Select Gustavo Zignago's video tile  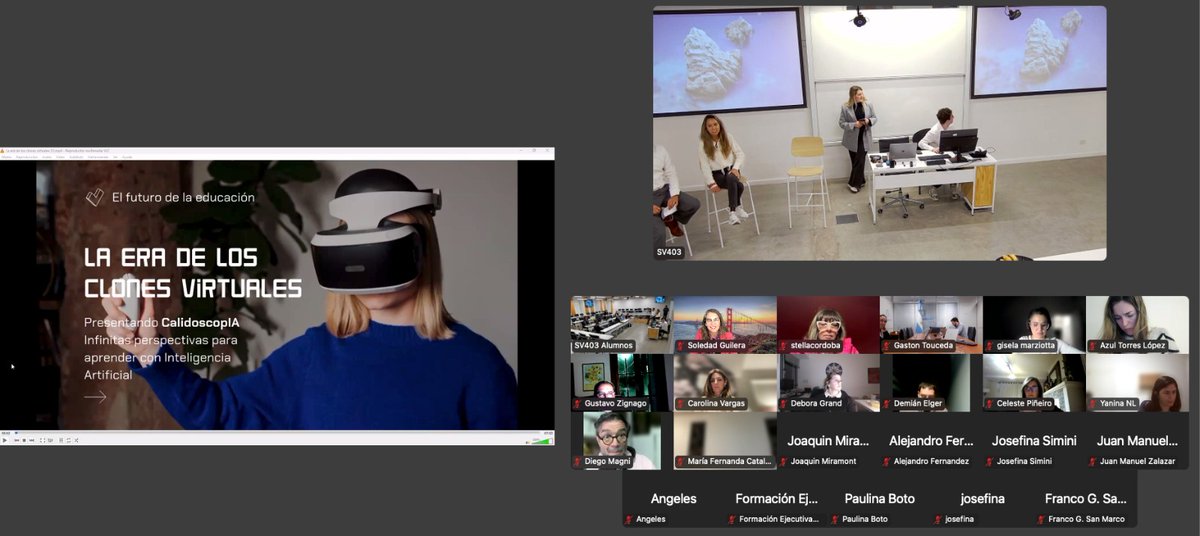pyautogui.click(x=622, y=383)
